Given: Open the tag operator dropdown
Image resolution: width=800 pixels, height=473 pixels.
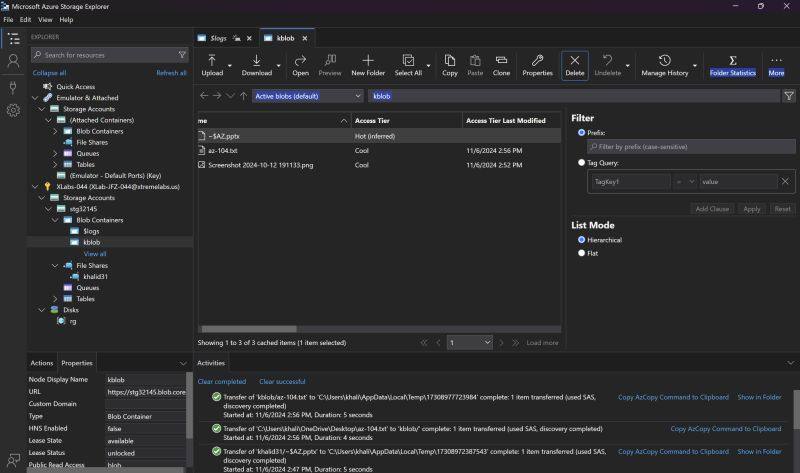Looking at the screenshot, I should click(x=685, y=181).
